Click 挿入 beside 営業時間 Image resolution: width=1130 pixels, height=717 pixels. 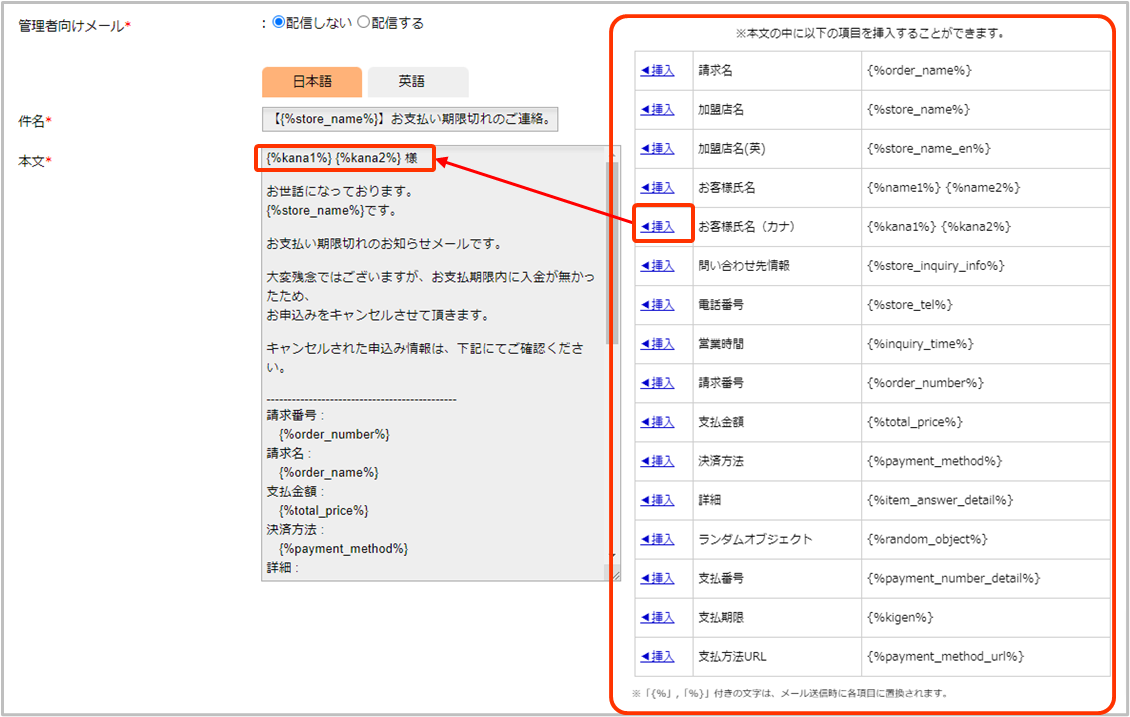click(x=657, y=344)
